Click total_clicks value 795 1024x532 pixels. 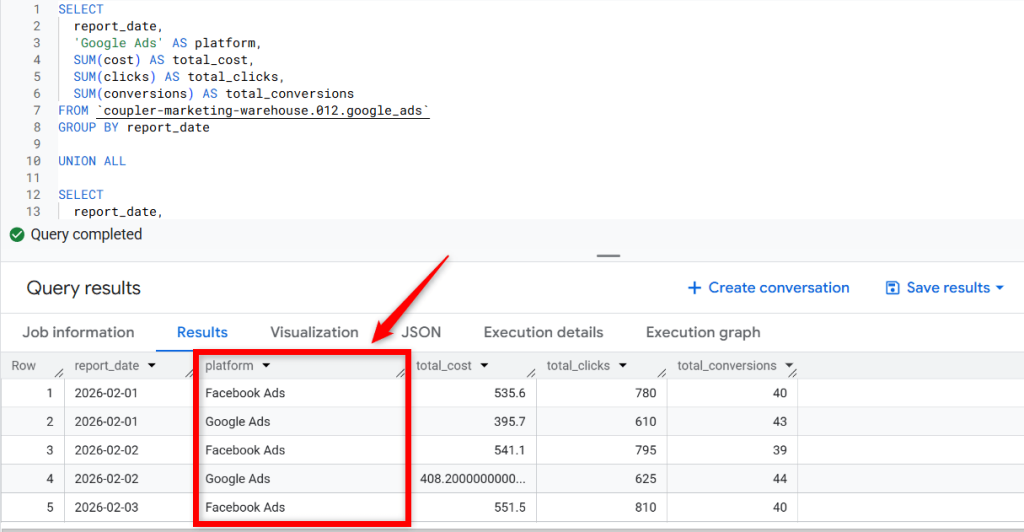(x=646, y=450)
